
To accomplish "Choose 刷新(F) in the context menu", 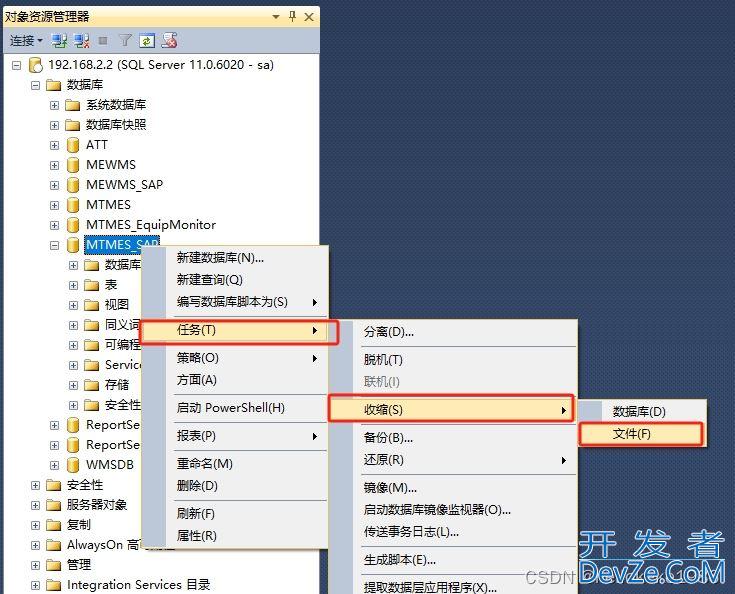I will pyautogui.click(x=234, y=514).
